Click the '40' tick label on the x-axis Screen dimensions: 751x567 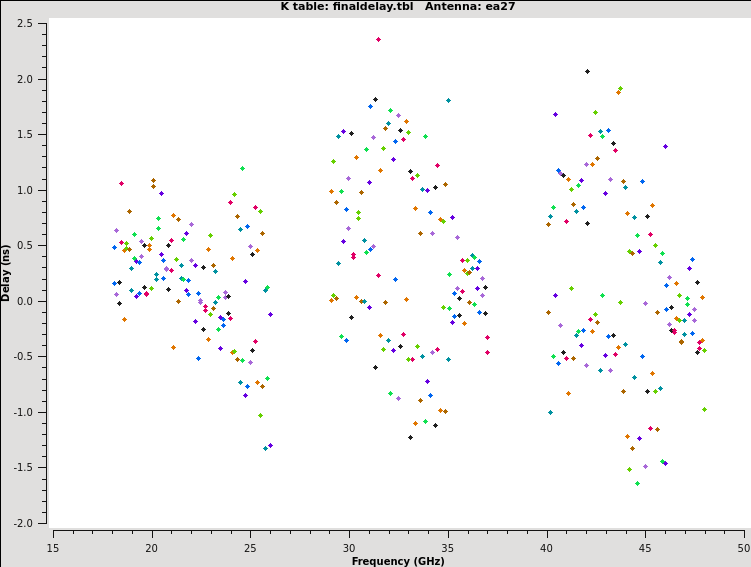(x=546, y=547)
